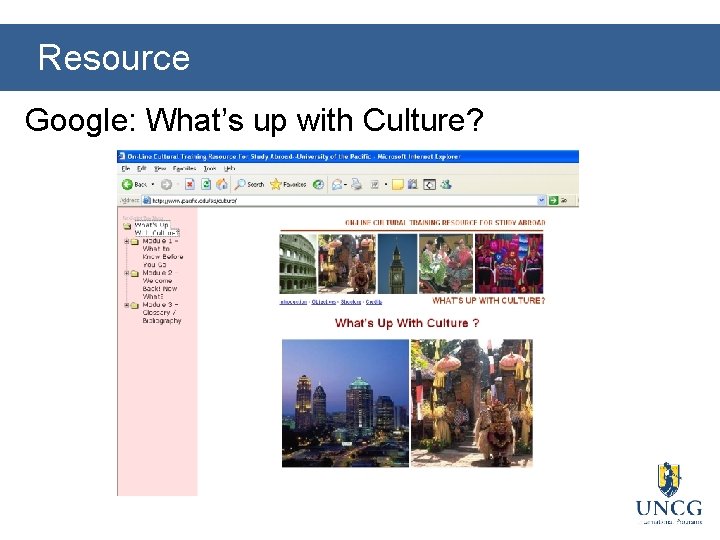Click the Messenger people icon

(x=446, y=185)
